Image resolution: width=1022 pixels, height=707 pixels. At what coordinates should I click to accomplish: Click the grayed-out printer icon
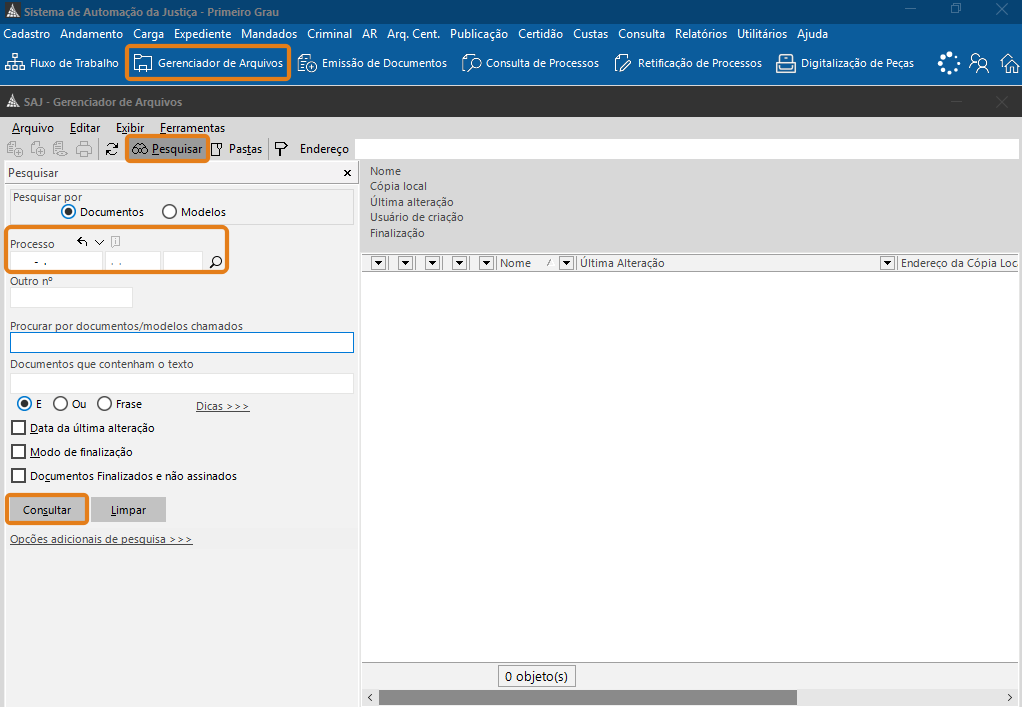84,149
